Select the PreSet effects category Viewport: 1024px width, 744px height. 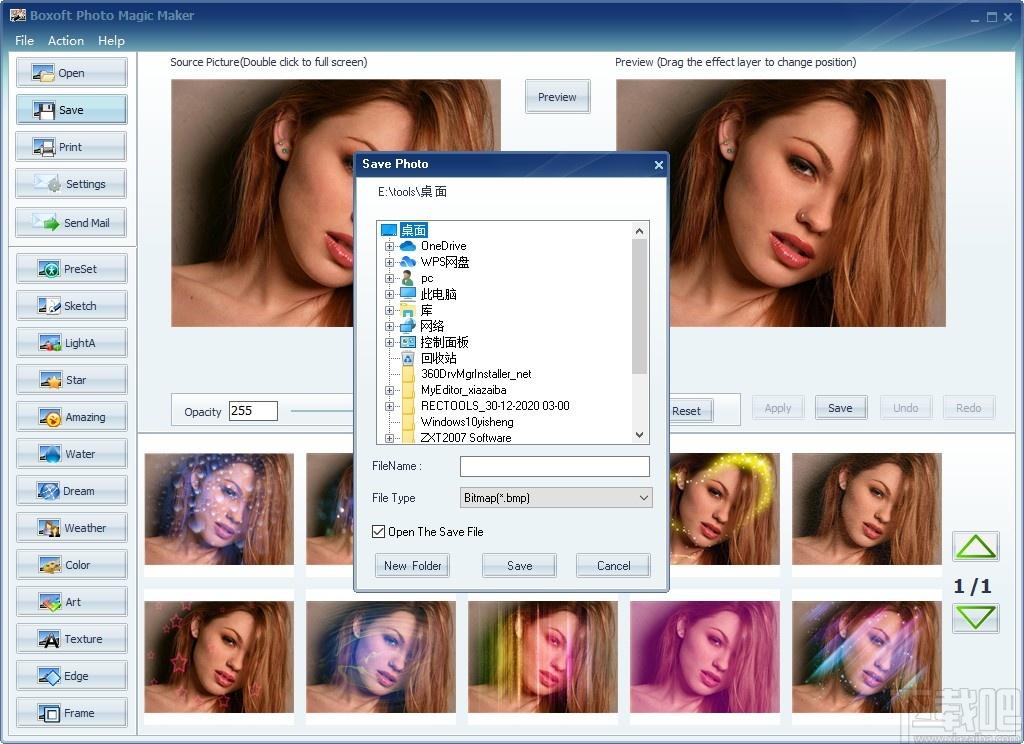[x=71, y=268]
